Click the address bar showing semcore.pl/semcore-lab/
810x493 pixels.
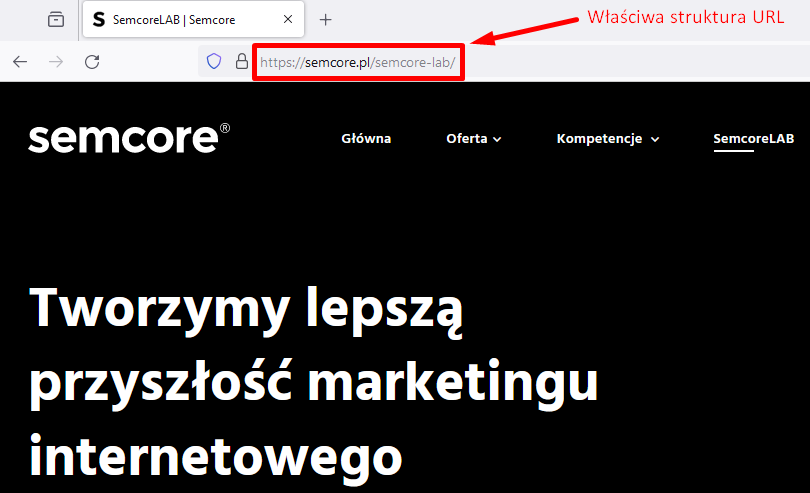(x=357, y=63)
